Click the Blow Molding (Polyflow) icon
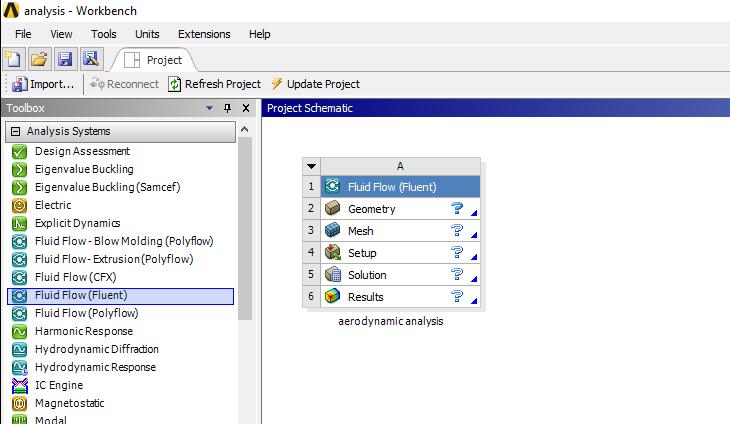730x424 pixels. [19, 241]
